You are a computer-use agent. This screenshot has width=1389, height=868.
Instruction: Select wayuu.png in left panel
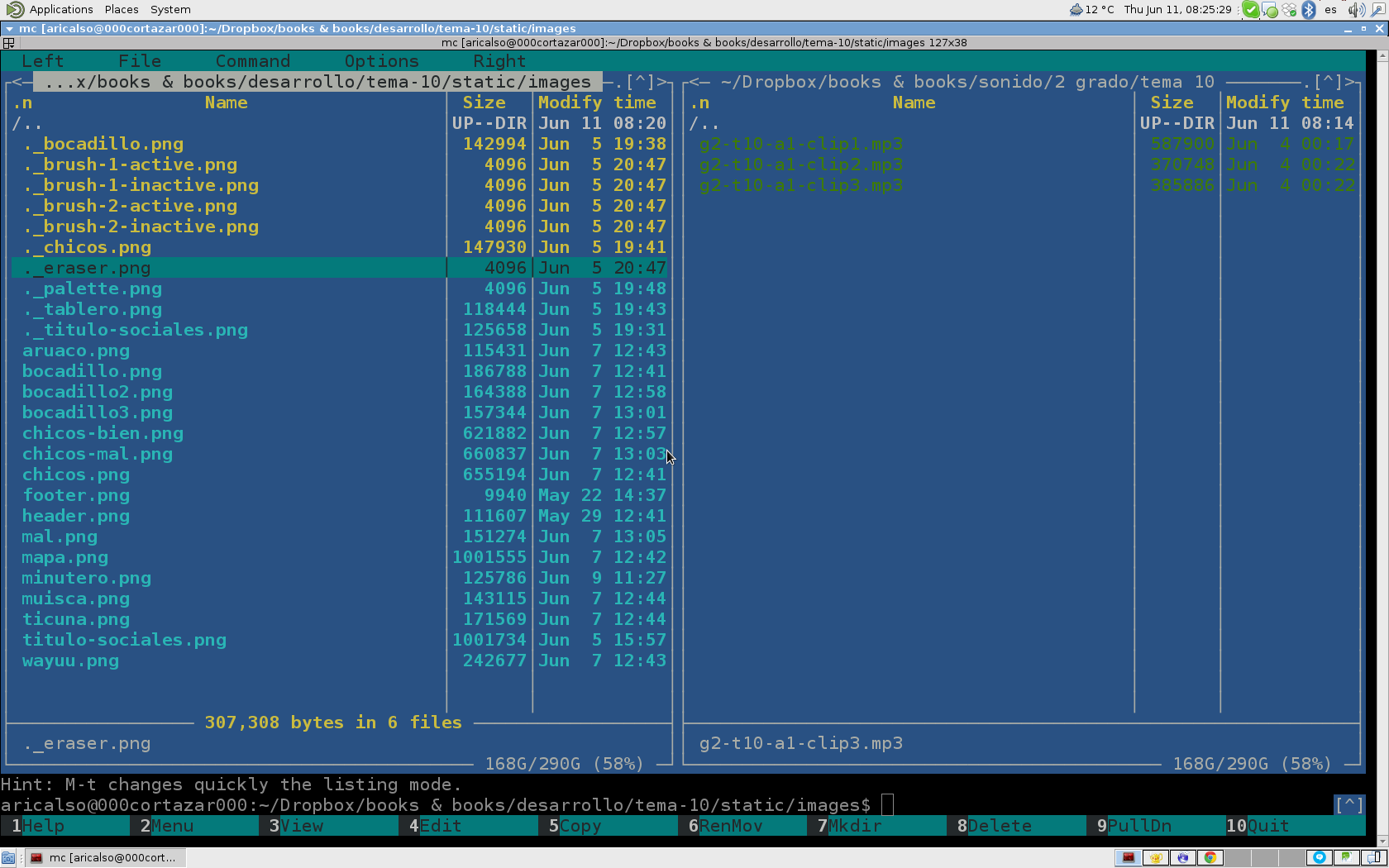(70, 661)
